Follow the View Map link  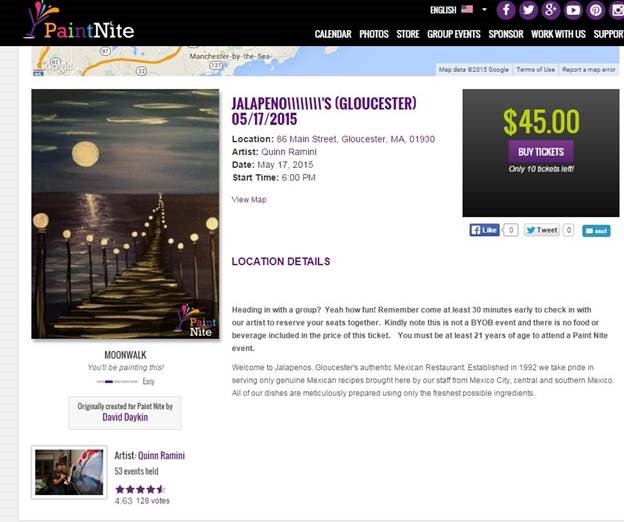coord(249,199)
